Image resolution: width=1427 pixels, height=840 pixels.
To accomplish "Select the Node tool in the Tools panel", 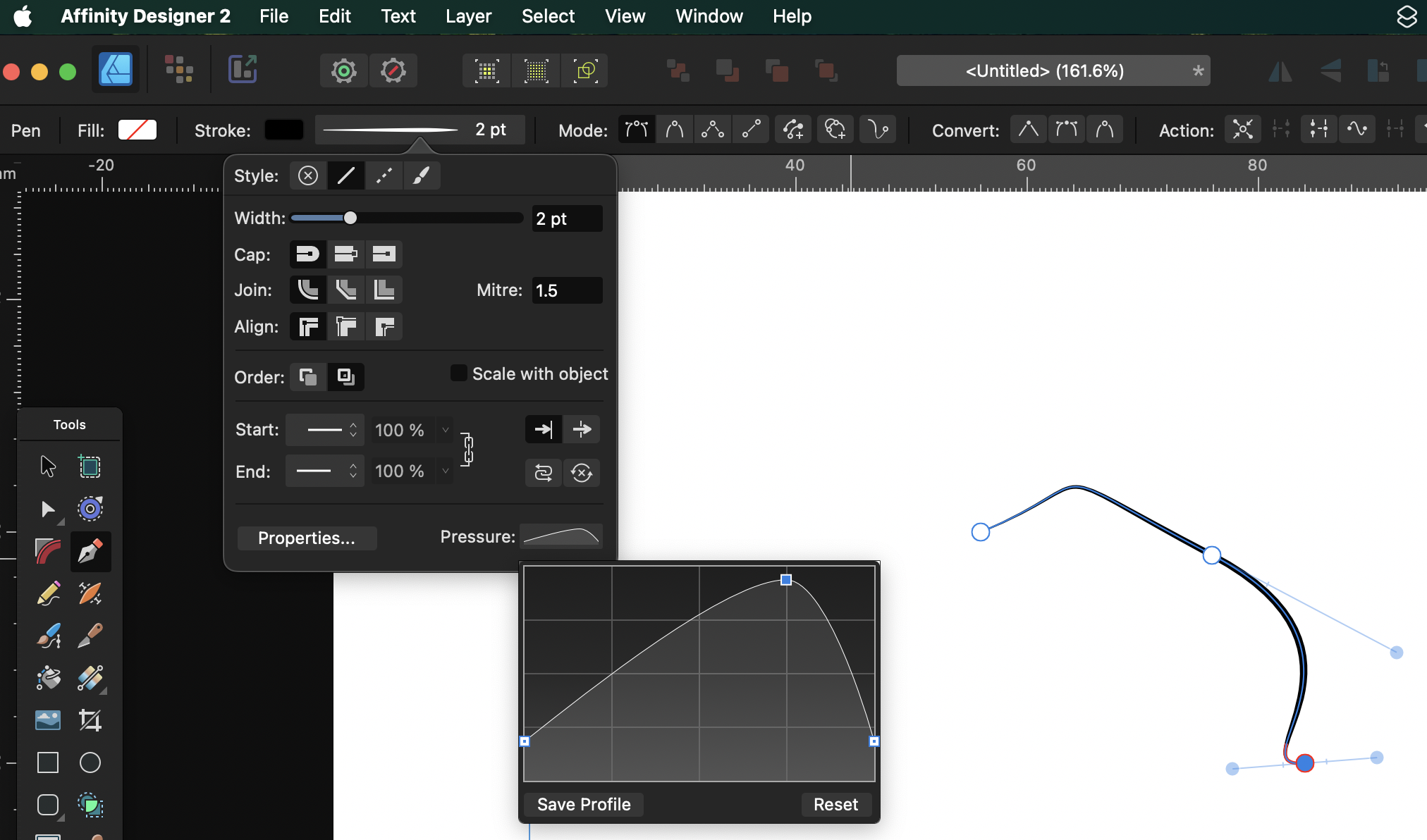I will [x=47, y=509].
